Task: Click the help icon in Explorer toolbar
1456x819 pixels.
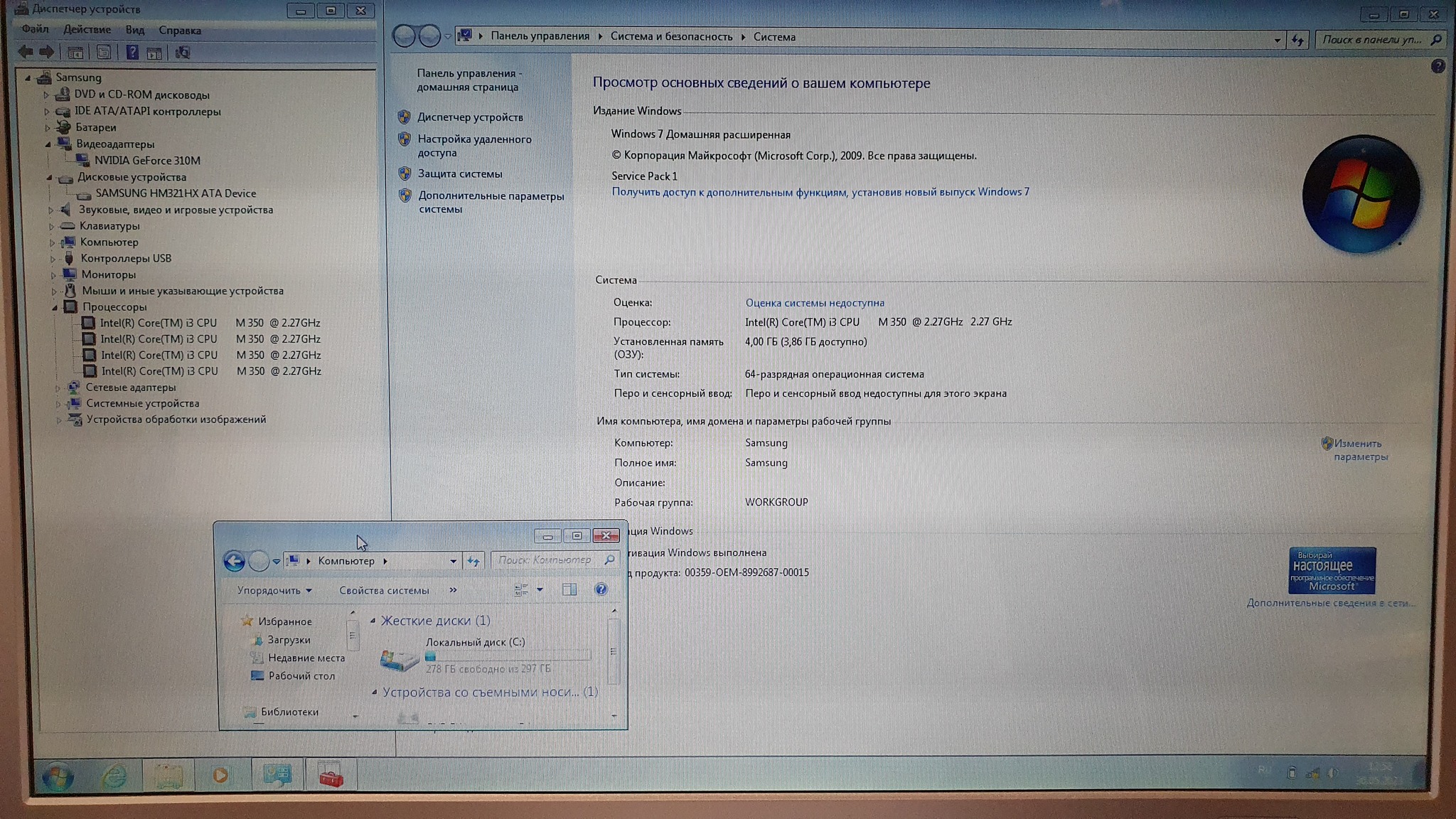Action: point(601,589)
